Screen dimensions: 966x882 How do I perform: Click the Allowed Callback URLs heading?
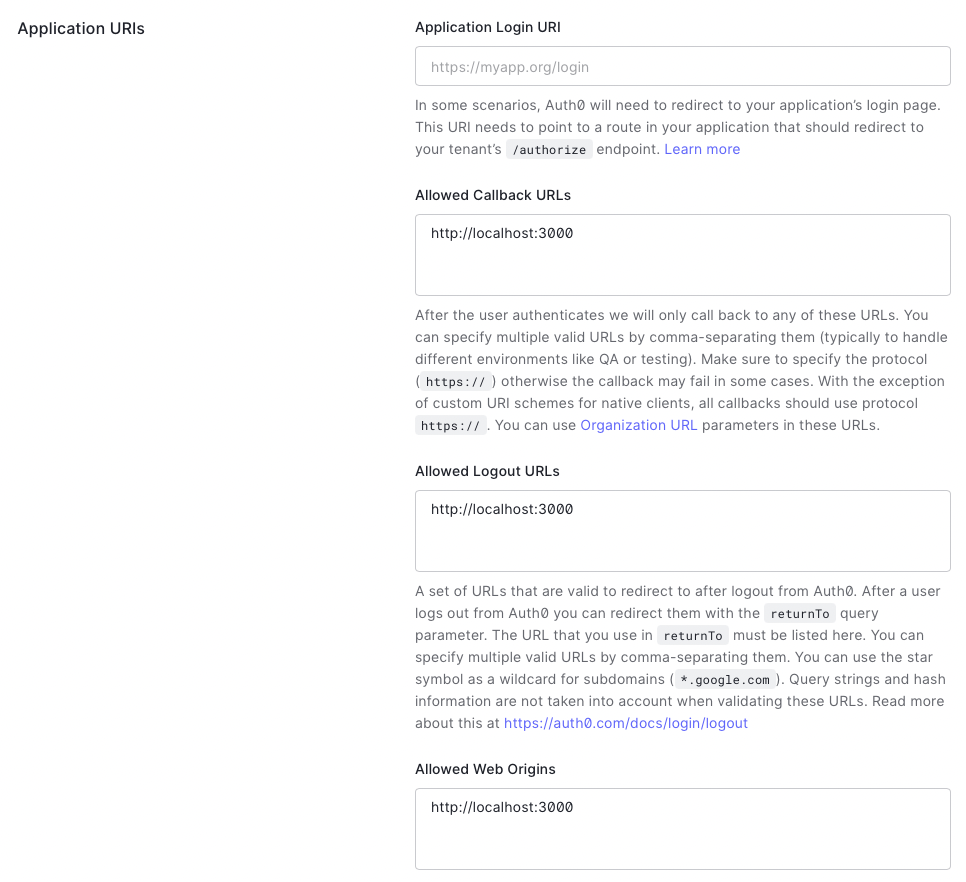[x=492, y=195]
